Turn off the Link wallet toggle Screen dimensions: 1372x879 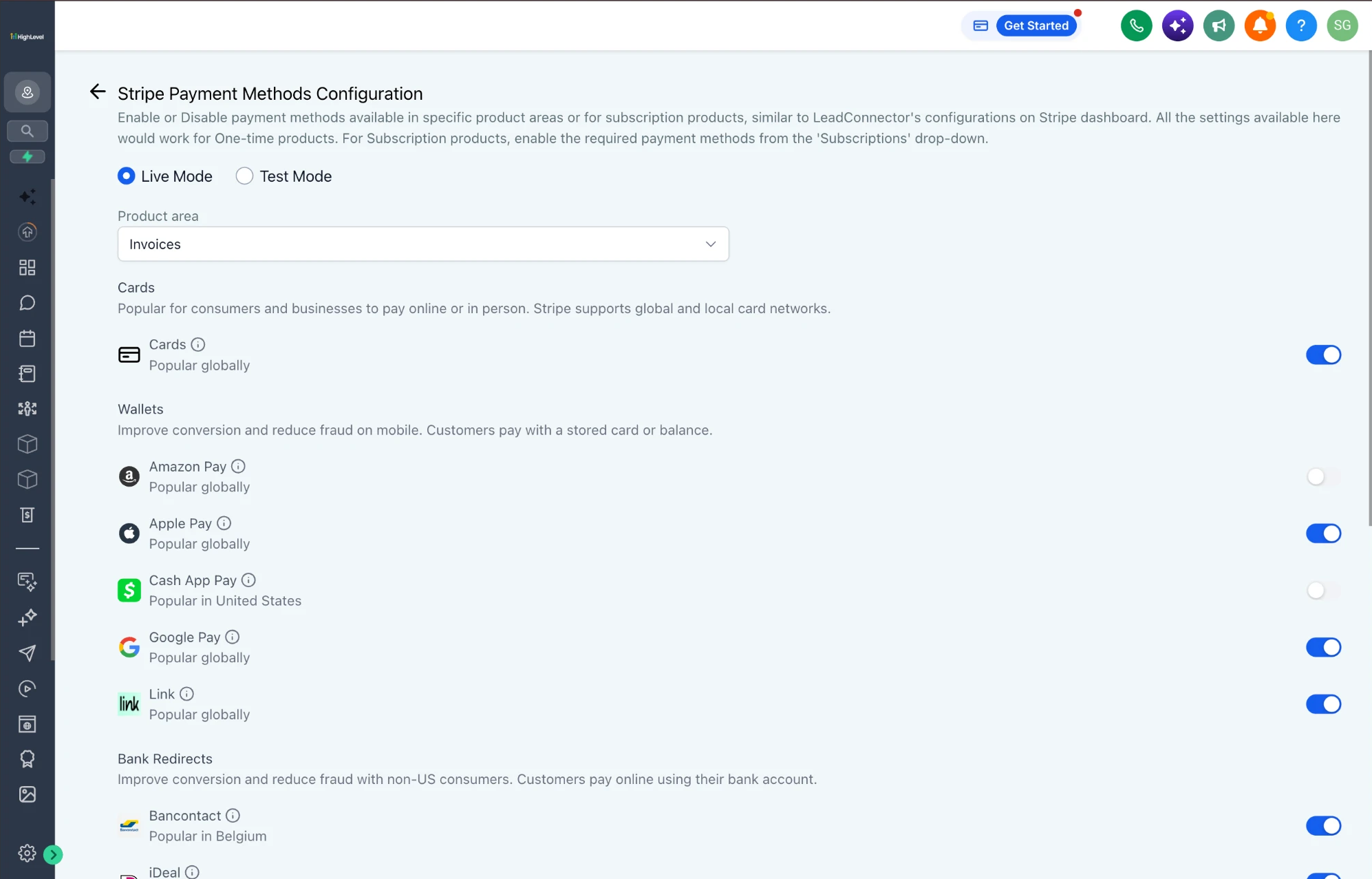coord(1324,704)
